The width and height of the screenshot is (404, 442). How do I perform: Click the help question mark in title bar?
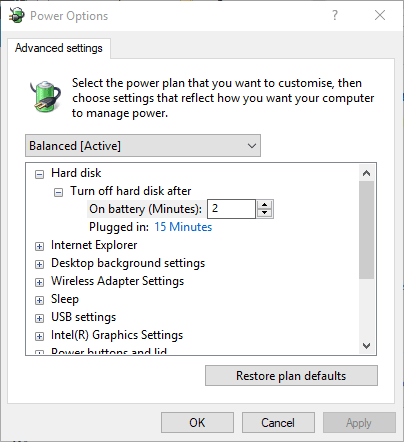335,15
